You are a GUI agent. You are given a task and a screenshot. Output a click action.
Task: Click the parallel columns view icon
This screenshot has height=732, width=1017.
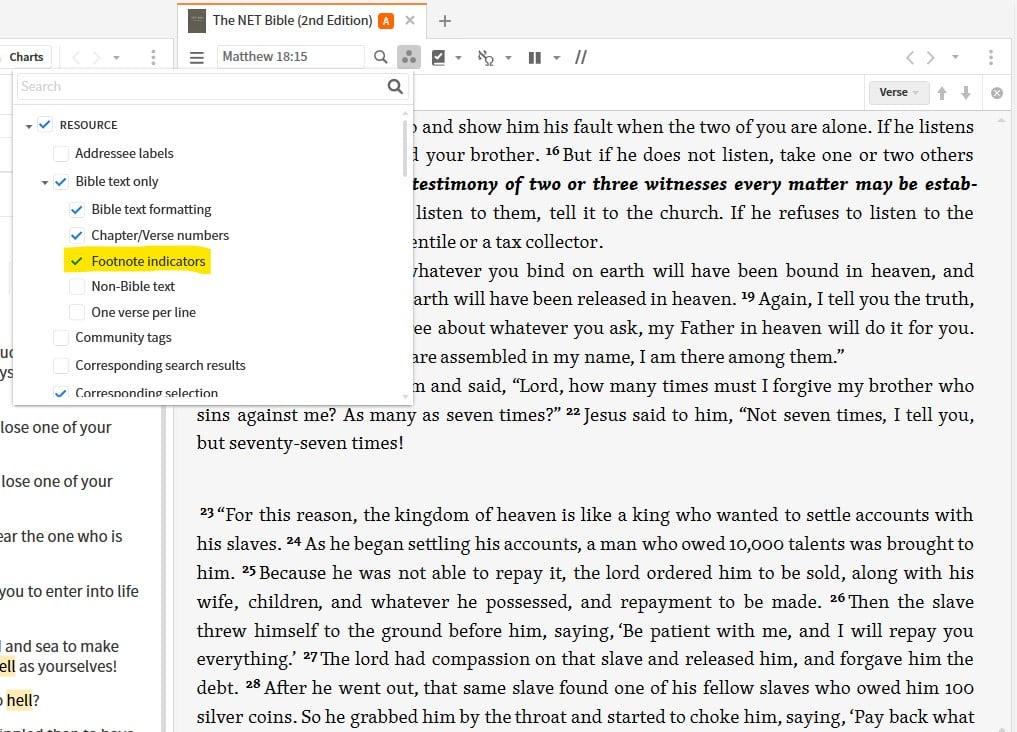coord(534,57)
